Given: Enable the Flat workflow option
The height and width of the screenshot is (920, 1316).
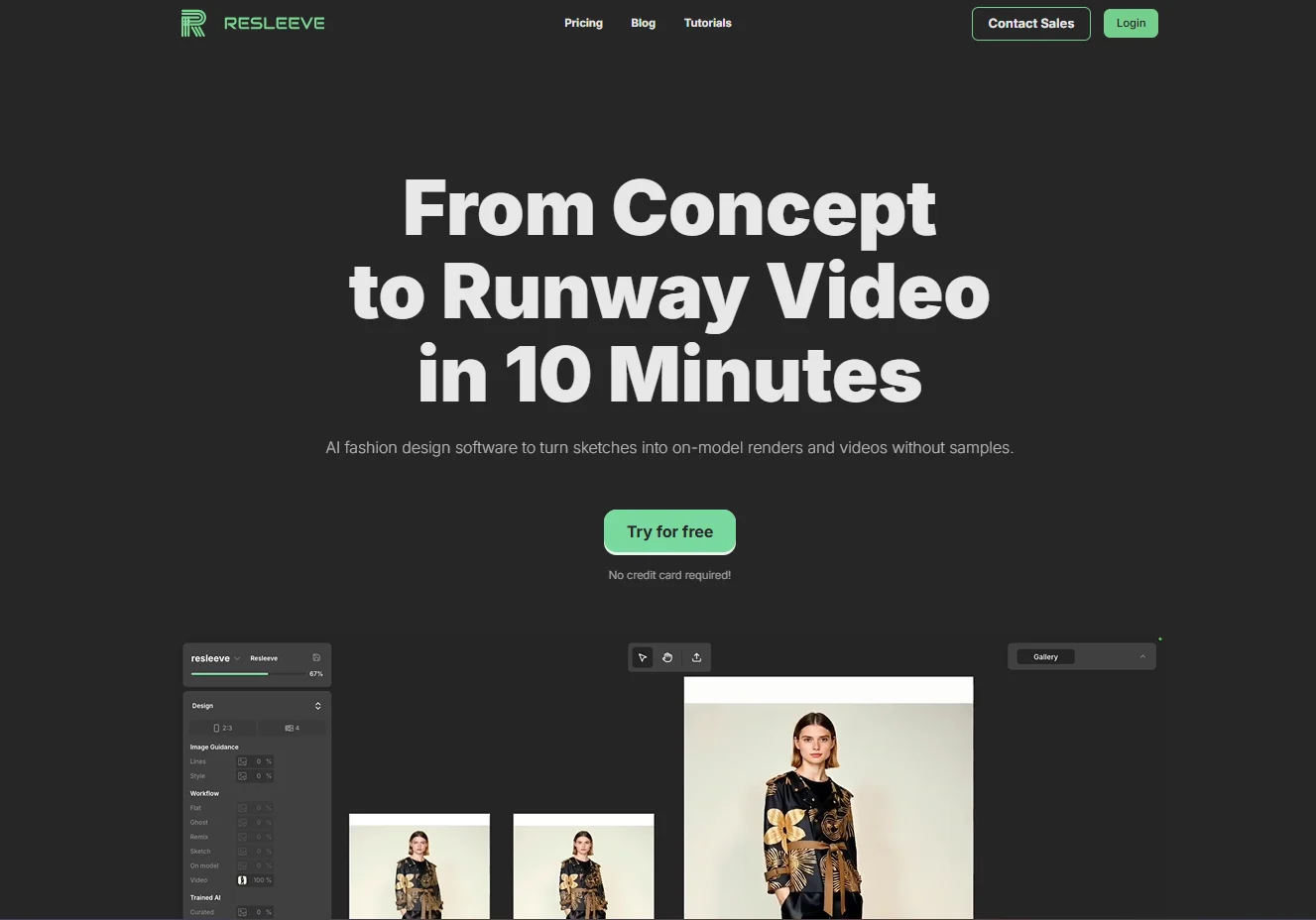Looking at the screenshot, I should pyautogui.click(x=242, y=808).
